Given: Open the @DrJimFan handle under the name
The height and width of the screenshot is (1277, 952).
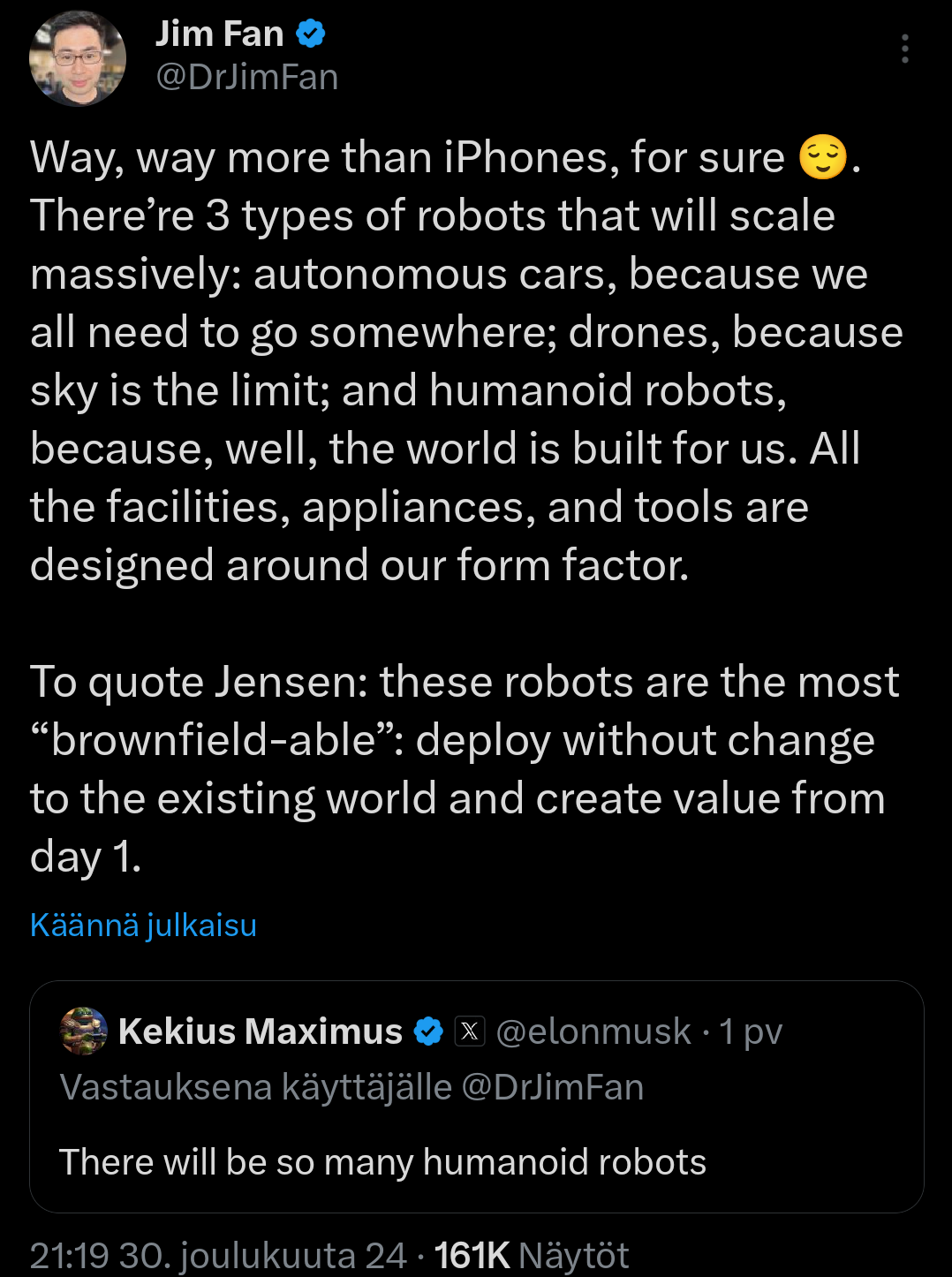Looking at the screenshot, I should 247,78.
